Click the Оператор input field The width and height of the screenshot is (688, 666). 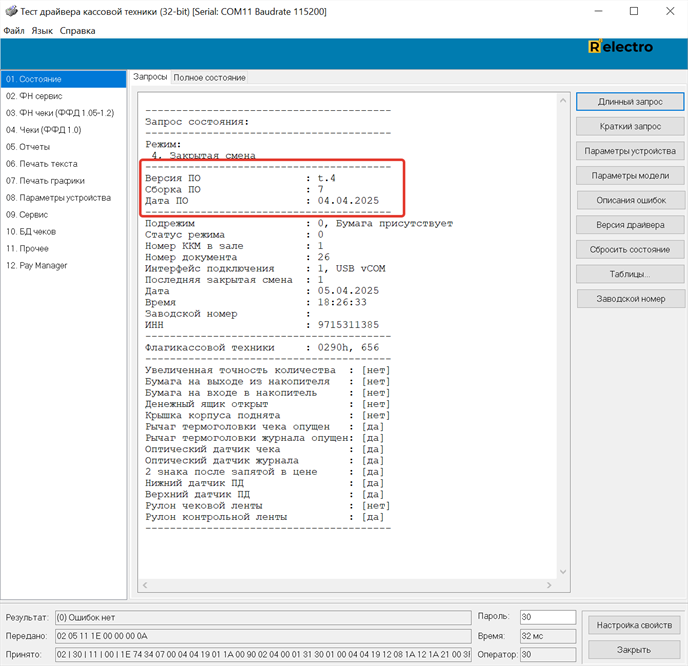click(548, 654)
